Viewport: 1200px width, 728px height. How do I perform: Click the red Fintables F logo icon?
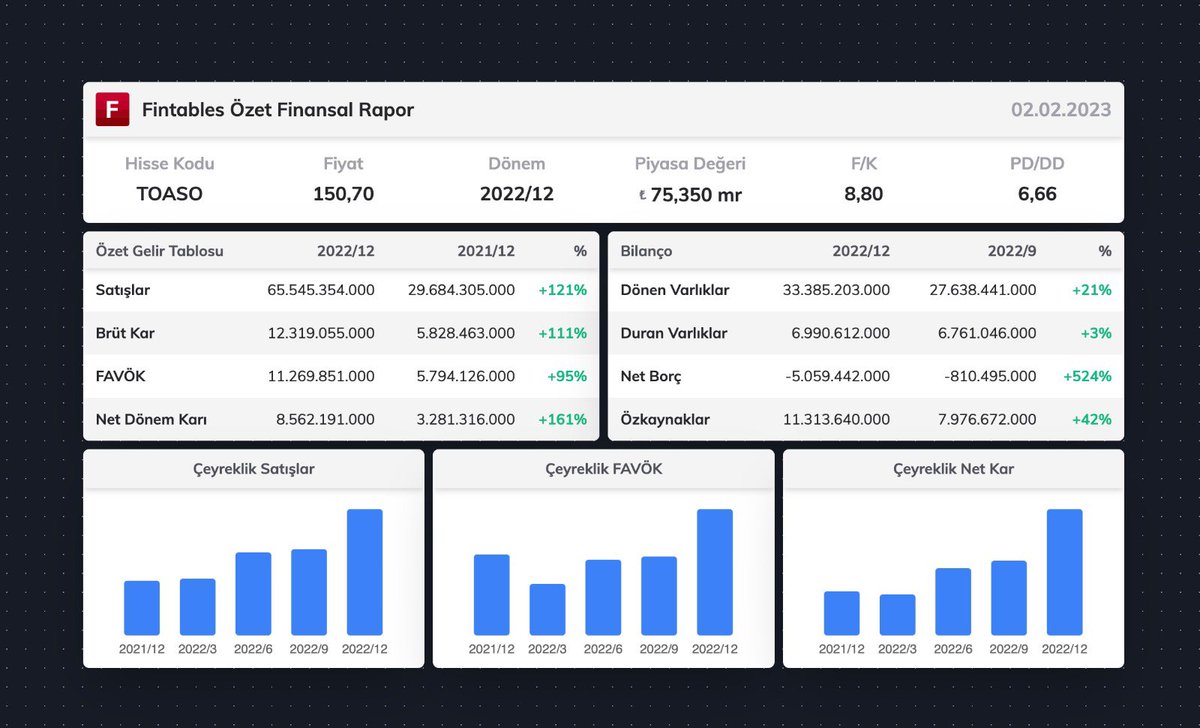click(x=112, y=110)
